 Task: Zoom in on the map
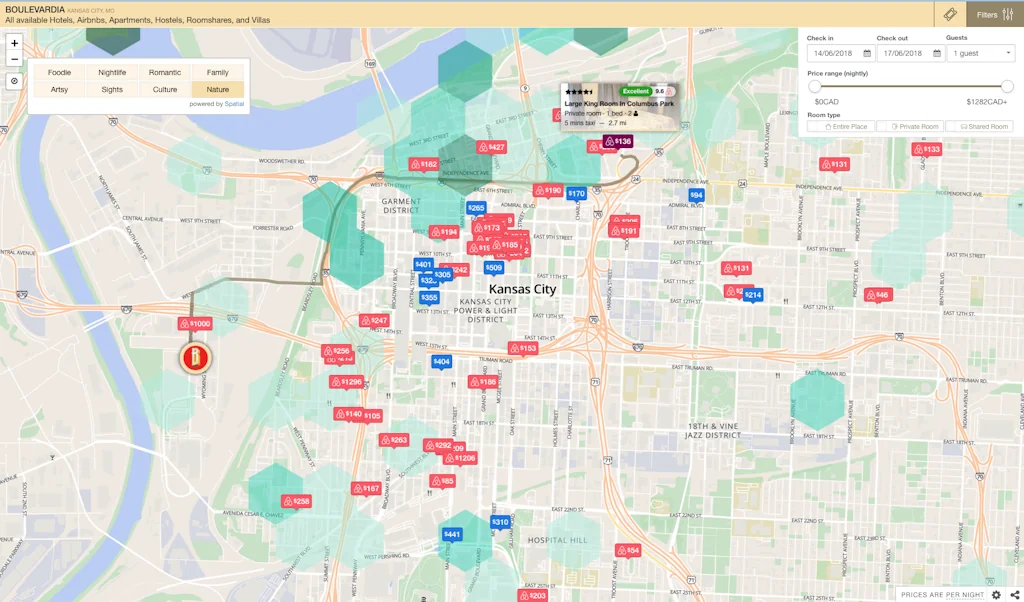coord(14,43)
